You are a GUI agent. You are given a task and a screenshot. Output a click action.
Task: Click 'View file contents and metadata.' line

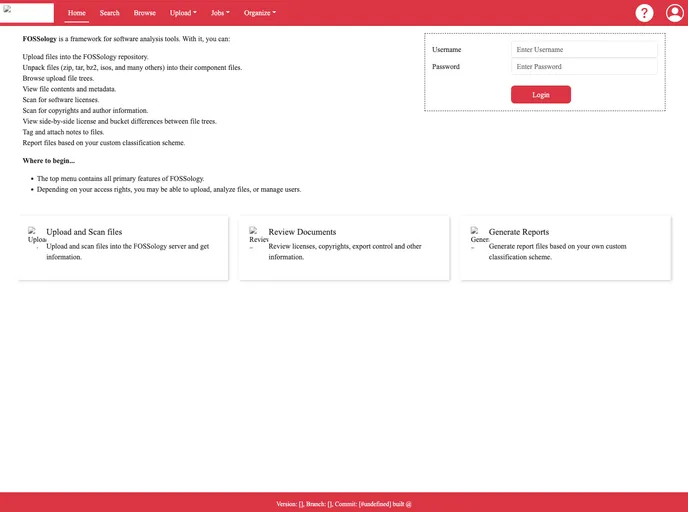point(69,89)
